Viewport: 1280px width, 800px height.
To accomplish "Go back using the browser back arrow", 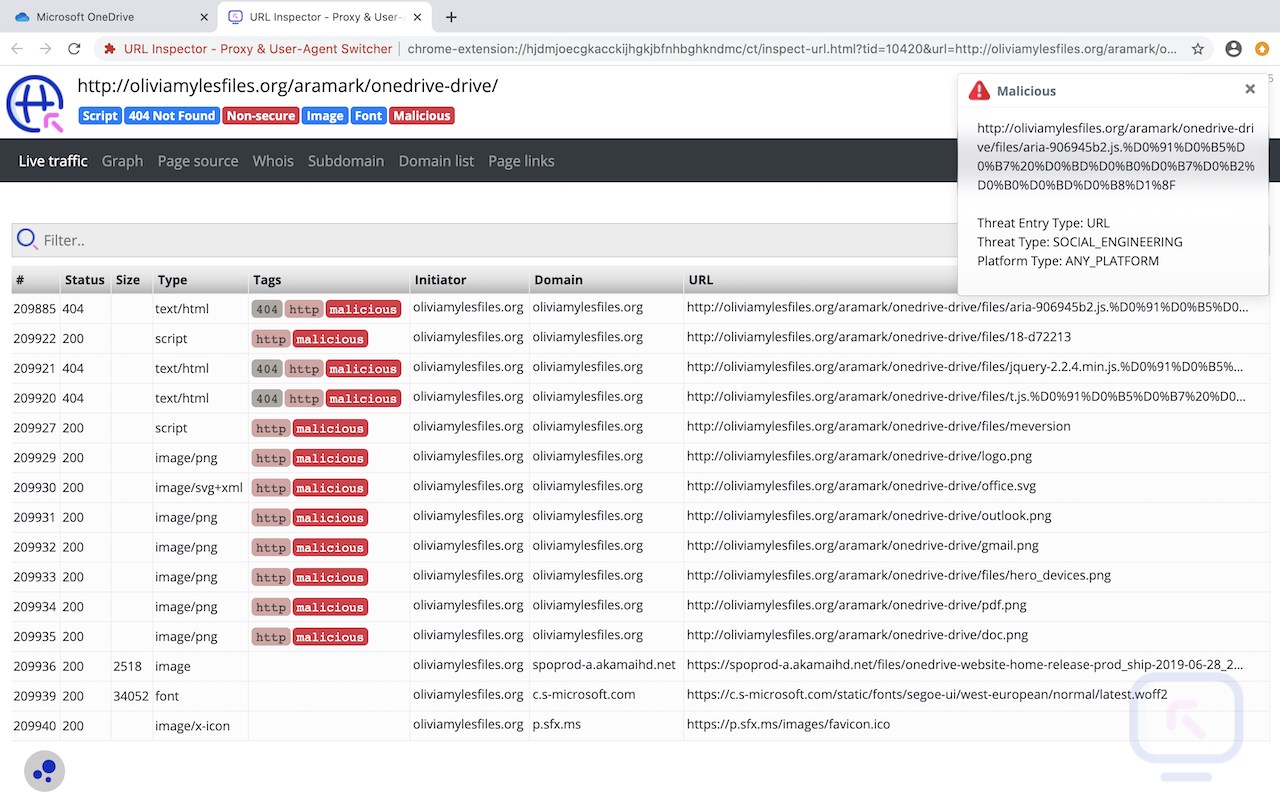I will point(17,48).
